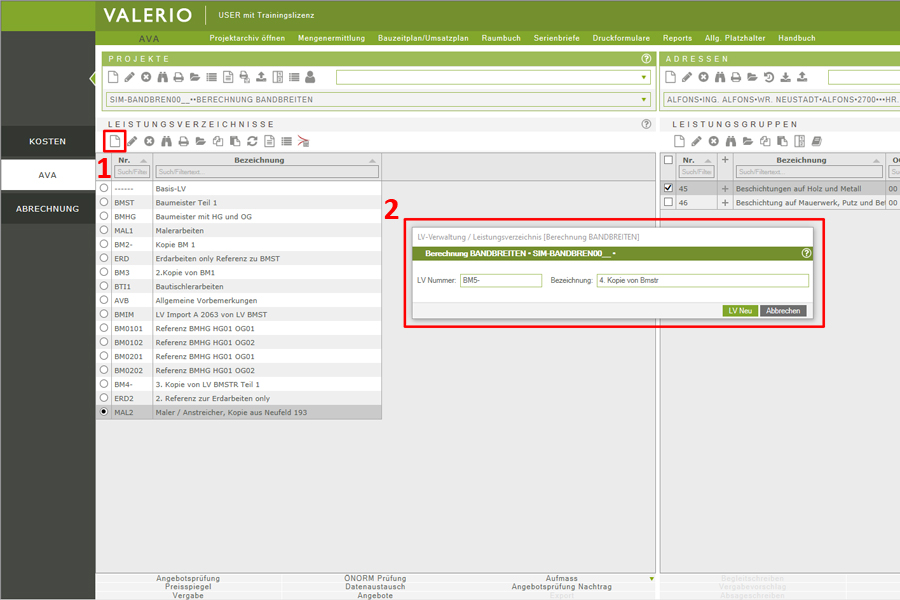Open the Bauzeitplan/Umsatzplan menu

pos(423,38)
